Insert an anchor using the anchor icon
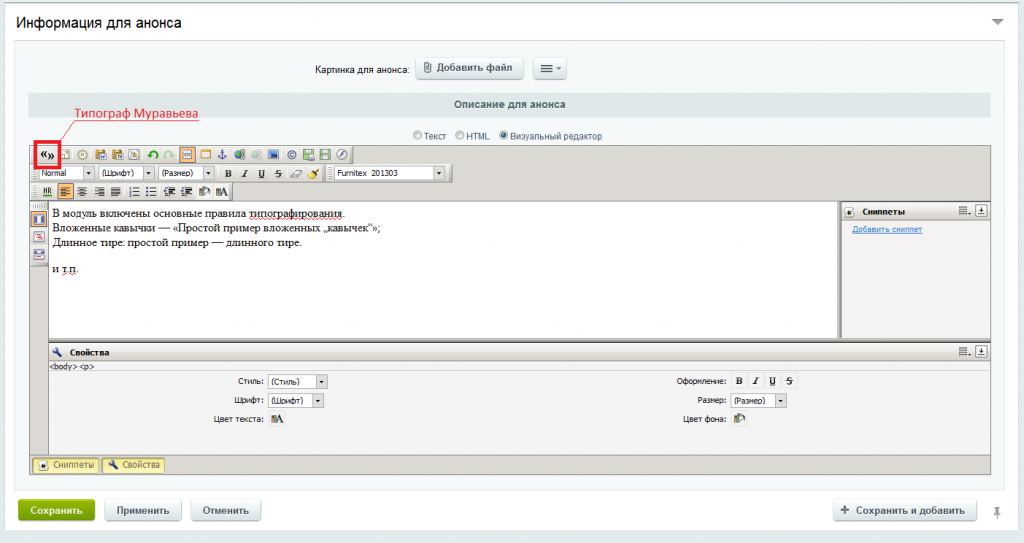This screenshot has width=1024, height=543. point(223,155)
